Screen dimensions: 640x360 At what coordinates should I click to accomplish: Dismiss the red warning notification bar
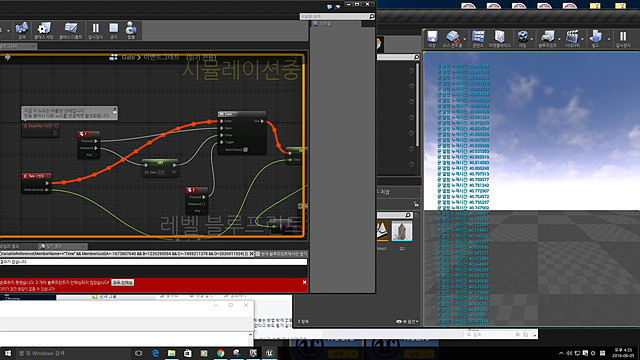click(x=304, y=282)
